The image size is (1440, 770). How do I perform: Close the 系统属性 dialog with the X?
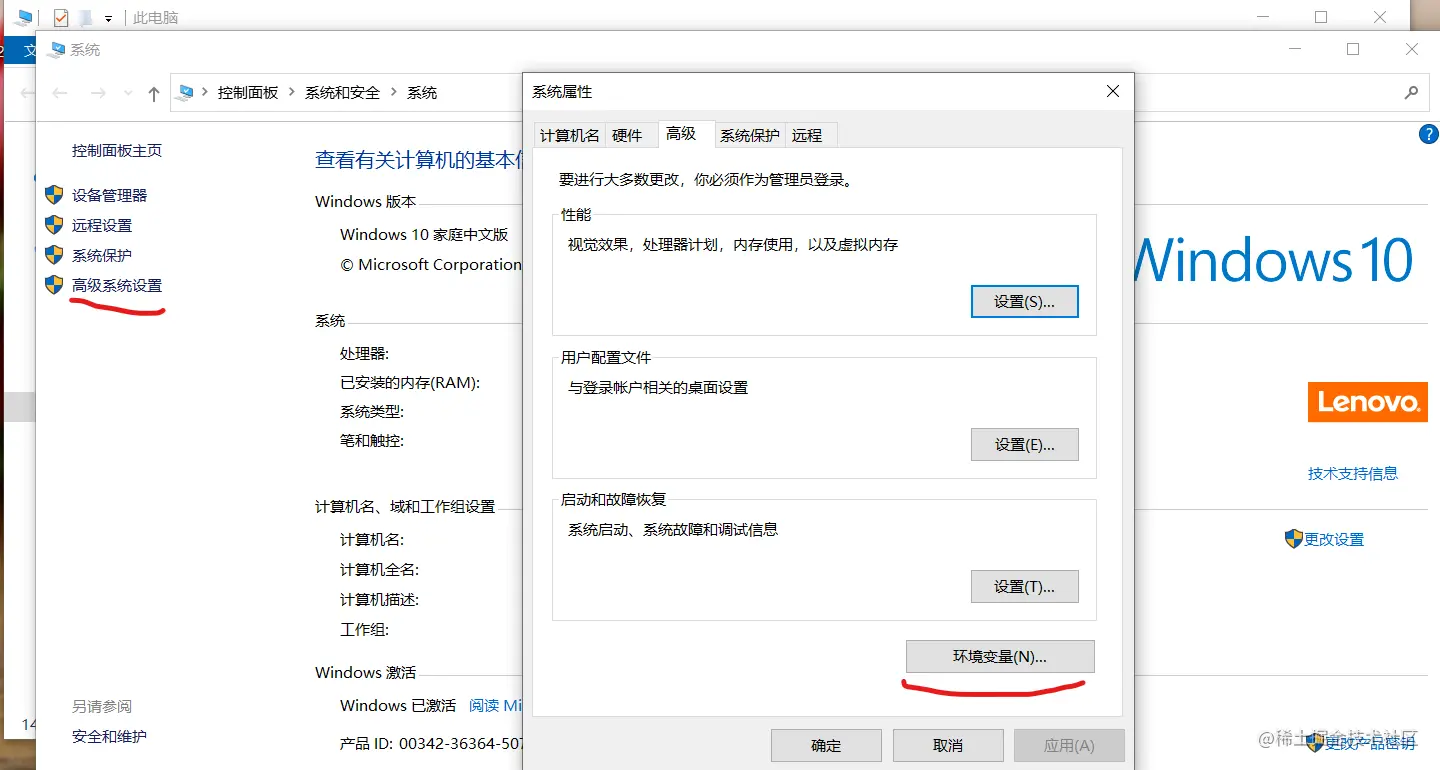[x=1113, y=92]
